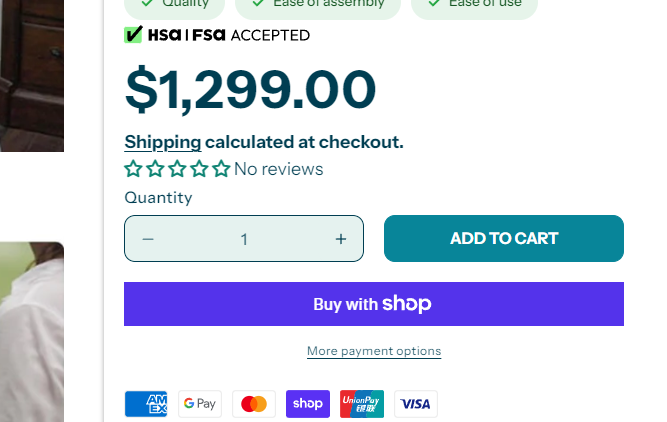Click the UnionPay payment icon
This screenshot has height=422, width=667.
[362, 404]
